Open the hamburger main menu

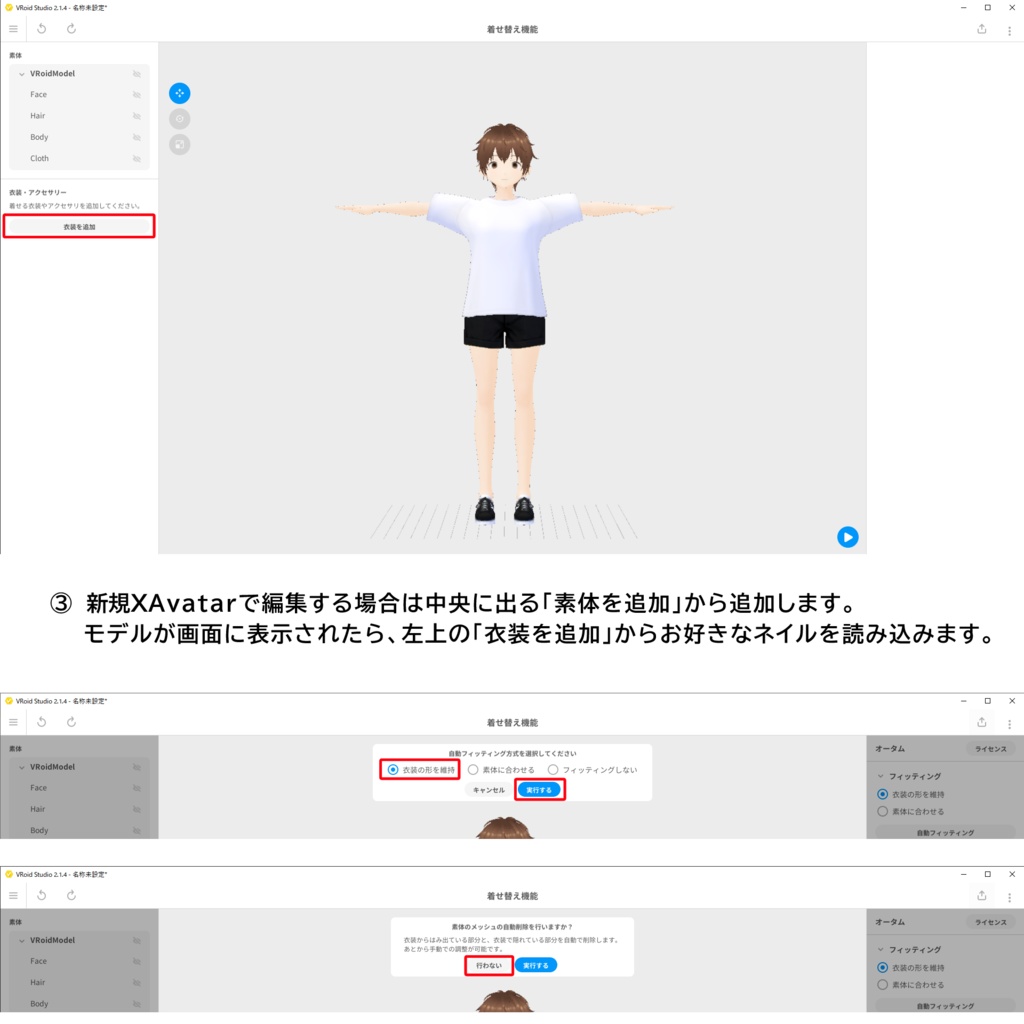(13, 28)
